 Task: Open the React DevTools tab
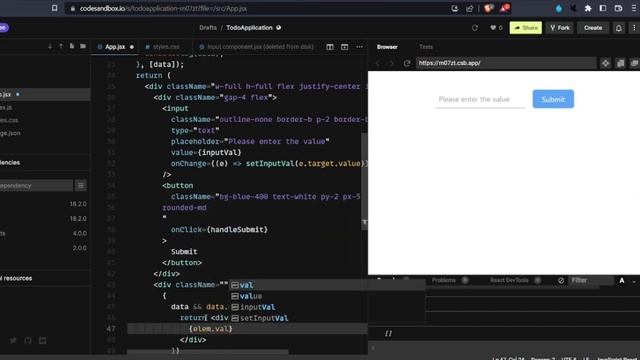[x=509, y=280]
